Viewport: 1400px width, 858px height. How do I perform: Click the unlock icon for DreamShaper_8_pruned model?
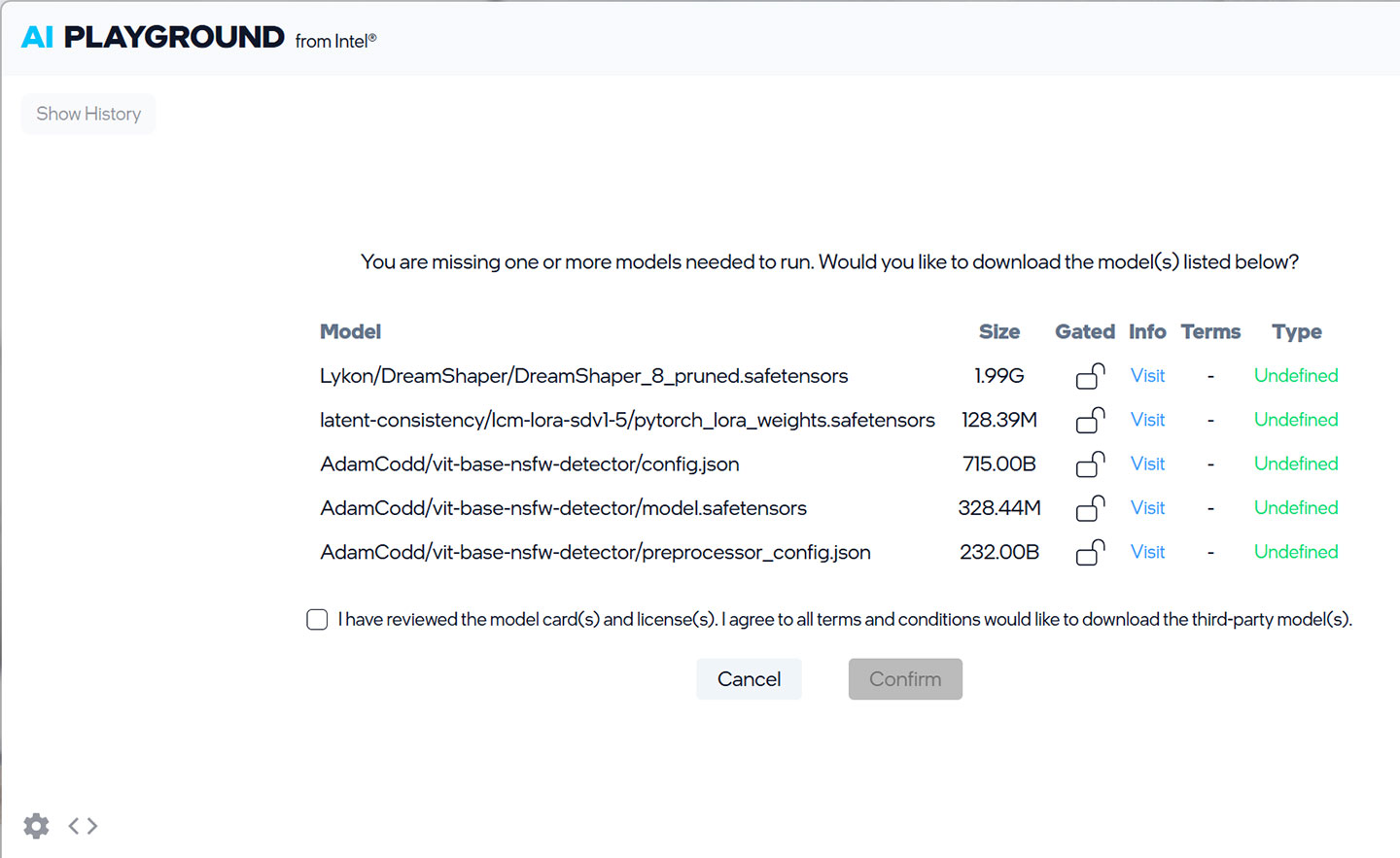click(x=1090, y=376)
